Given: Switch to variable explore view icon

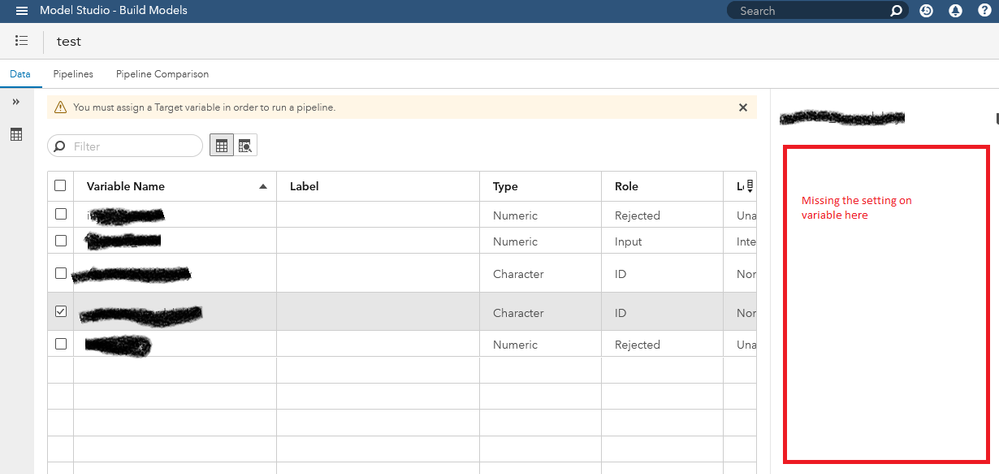Looking at the screenshot, I should pyautogui.click(x=245, y=146).
